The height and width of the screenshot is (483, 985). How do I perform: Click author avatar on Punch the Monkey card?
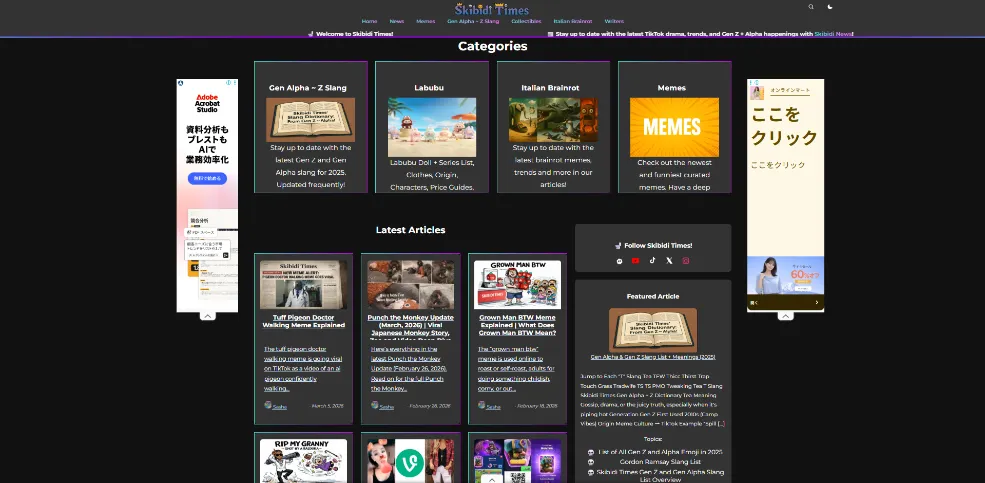pos(374,405)
